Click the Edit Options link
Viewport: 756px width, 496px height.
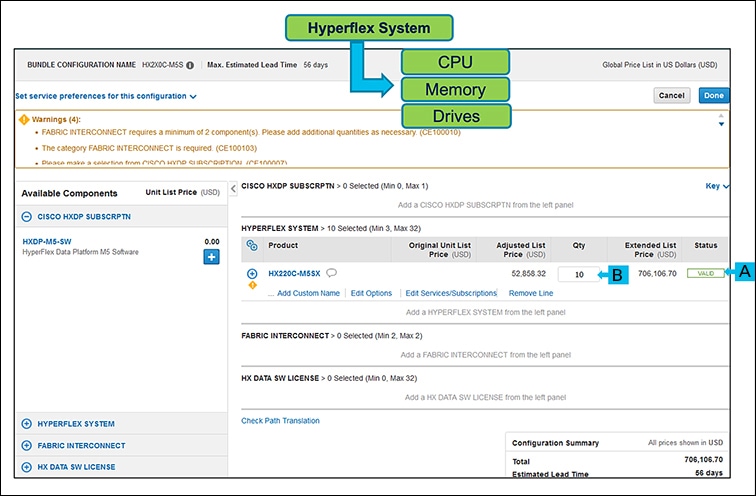[371, 293]
